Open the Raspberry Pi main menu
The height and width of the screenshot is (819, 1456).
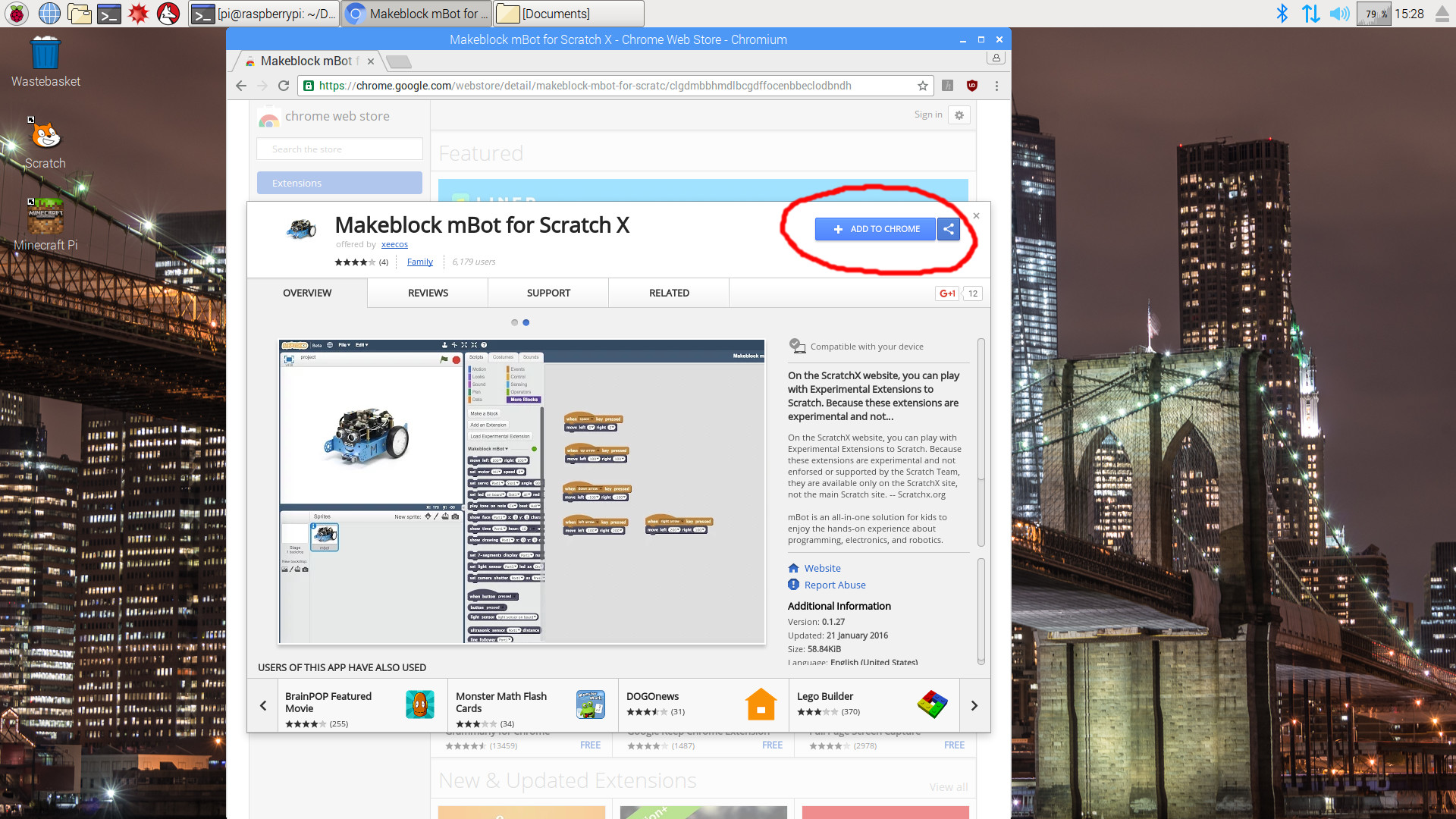click(16, 13)
